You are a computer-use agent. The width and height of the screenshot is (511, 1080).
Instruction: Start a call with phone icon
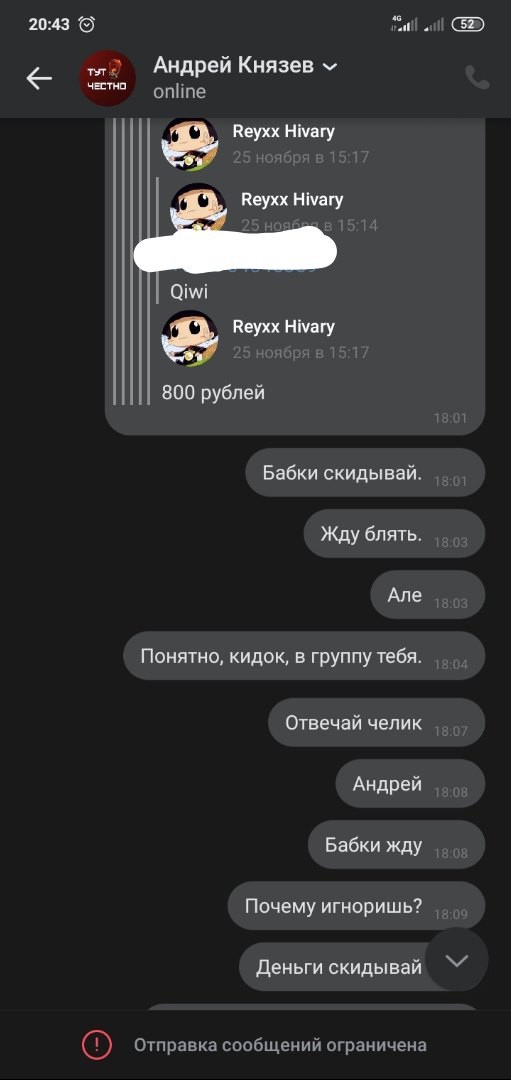pyautogui.click(x=477, y=78)
